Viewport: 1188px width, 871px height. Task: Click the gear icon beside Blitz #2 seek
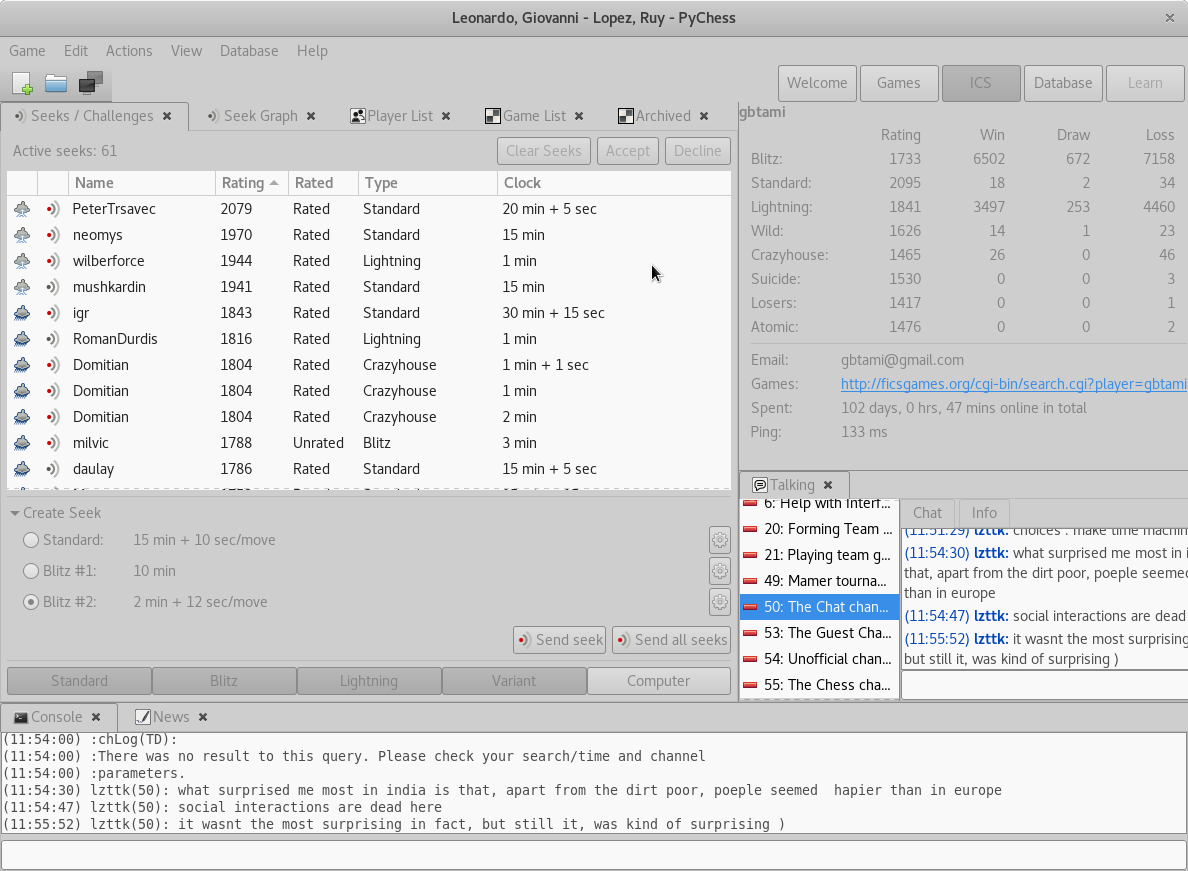[720, 601]
